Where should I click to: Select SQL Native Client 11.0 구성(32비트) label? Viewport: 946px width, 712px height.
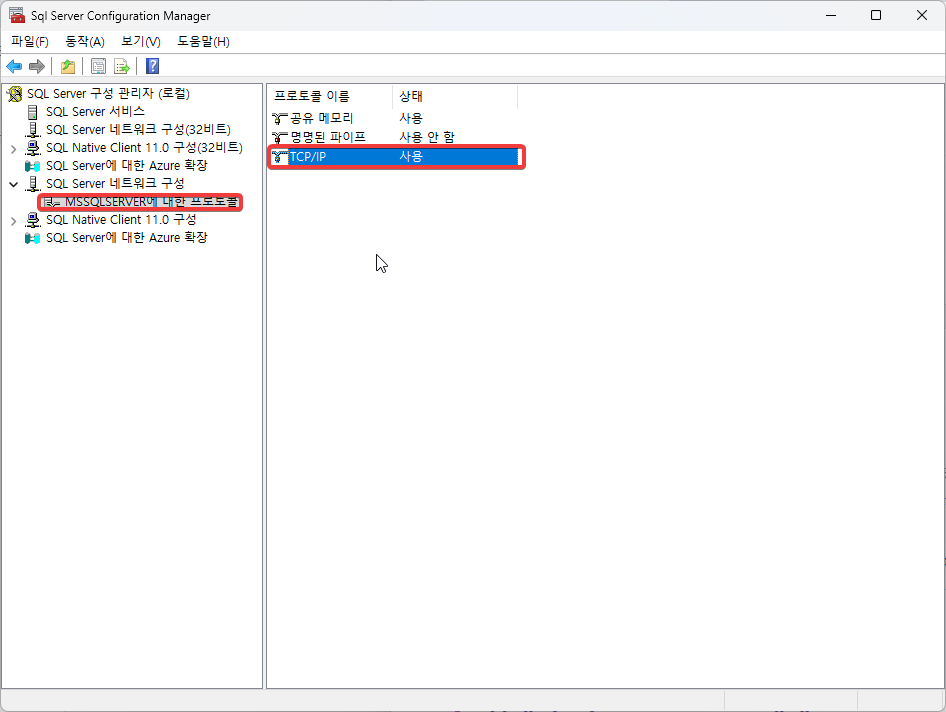144,148
